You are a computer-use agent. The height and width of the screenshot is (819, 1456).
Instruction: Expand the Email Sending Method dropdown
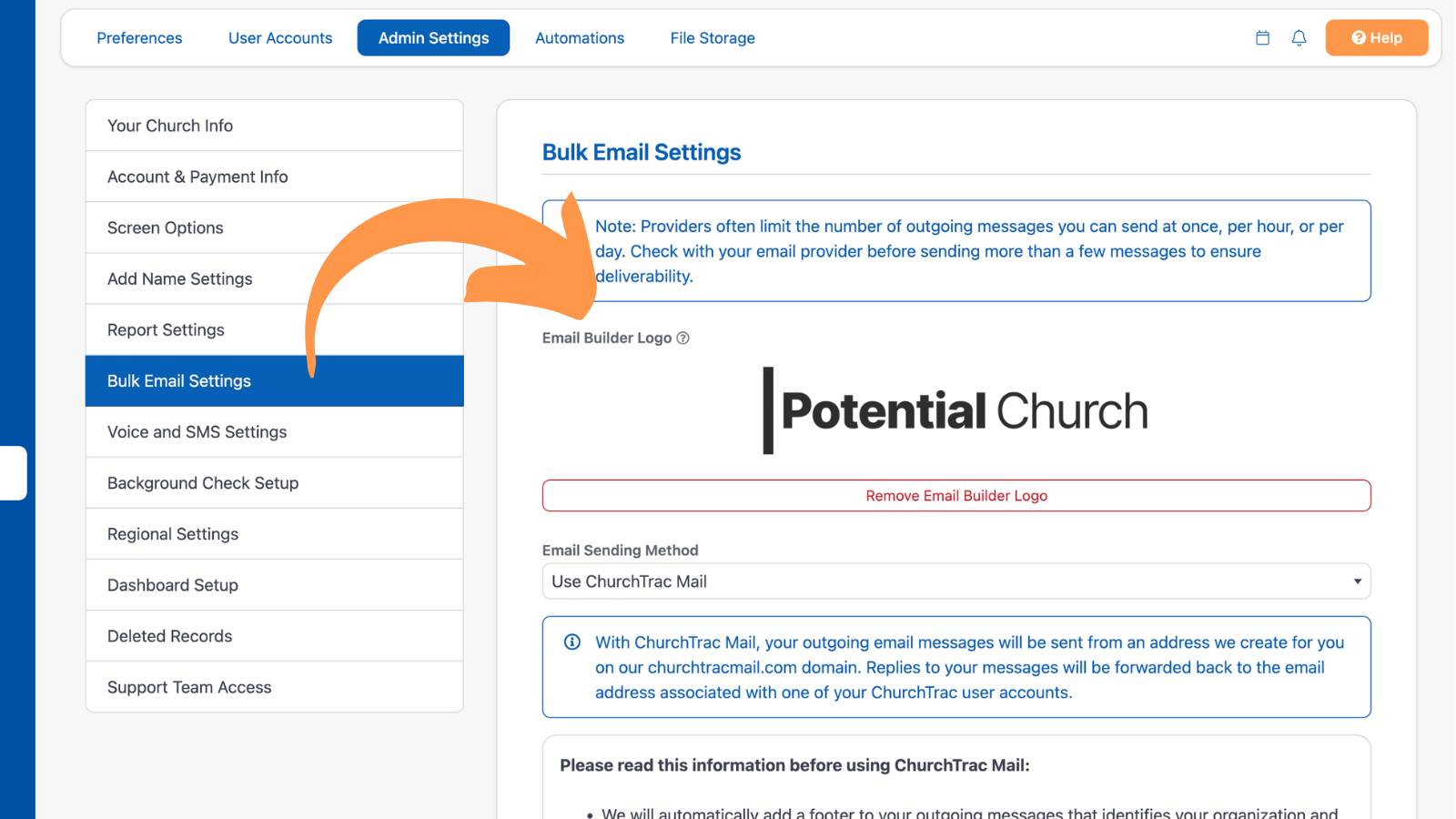pyautogui.click(x=956, y=581)
